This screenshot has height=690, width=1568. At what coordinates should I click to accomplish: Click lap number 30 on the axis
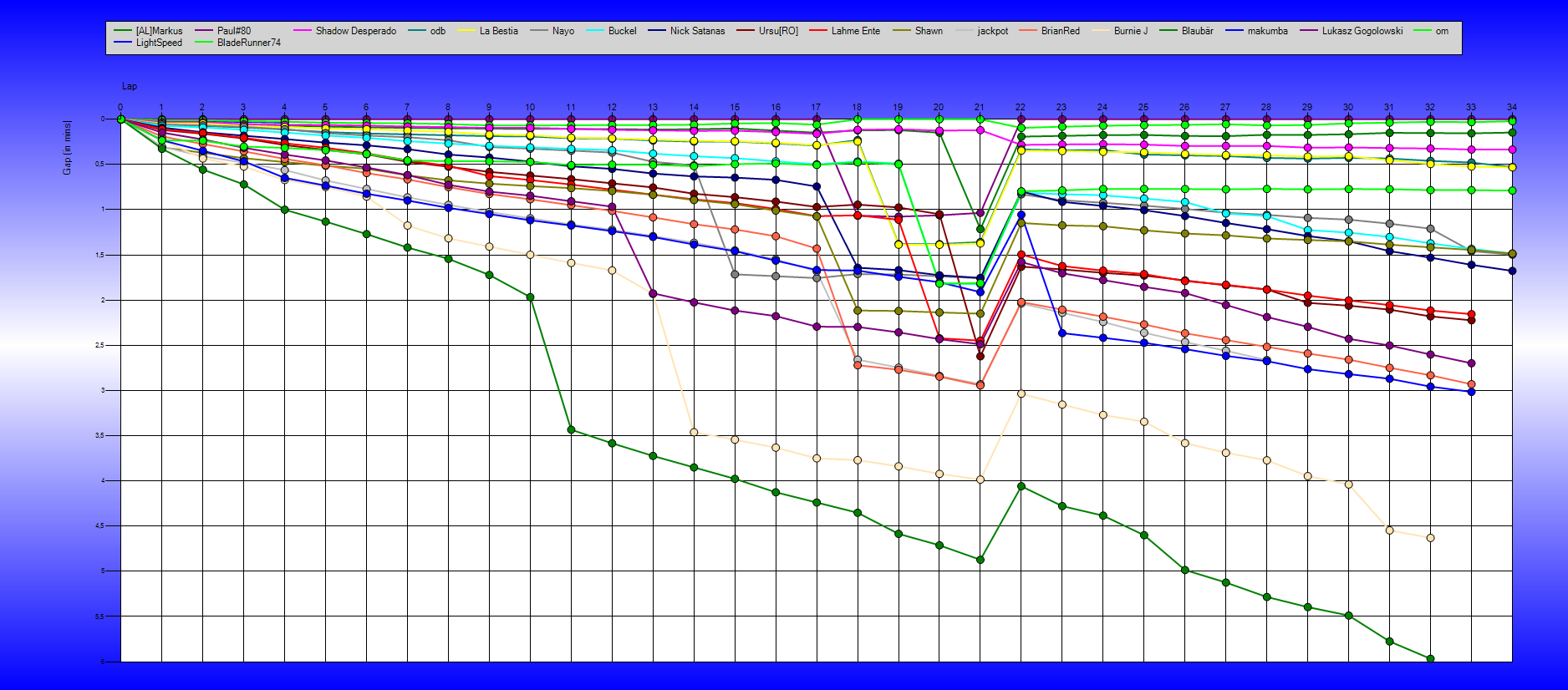[x=1348, y=107]
